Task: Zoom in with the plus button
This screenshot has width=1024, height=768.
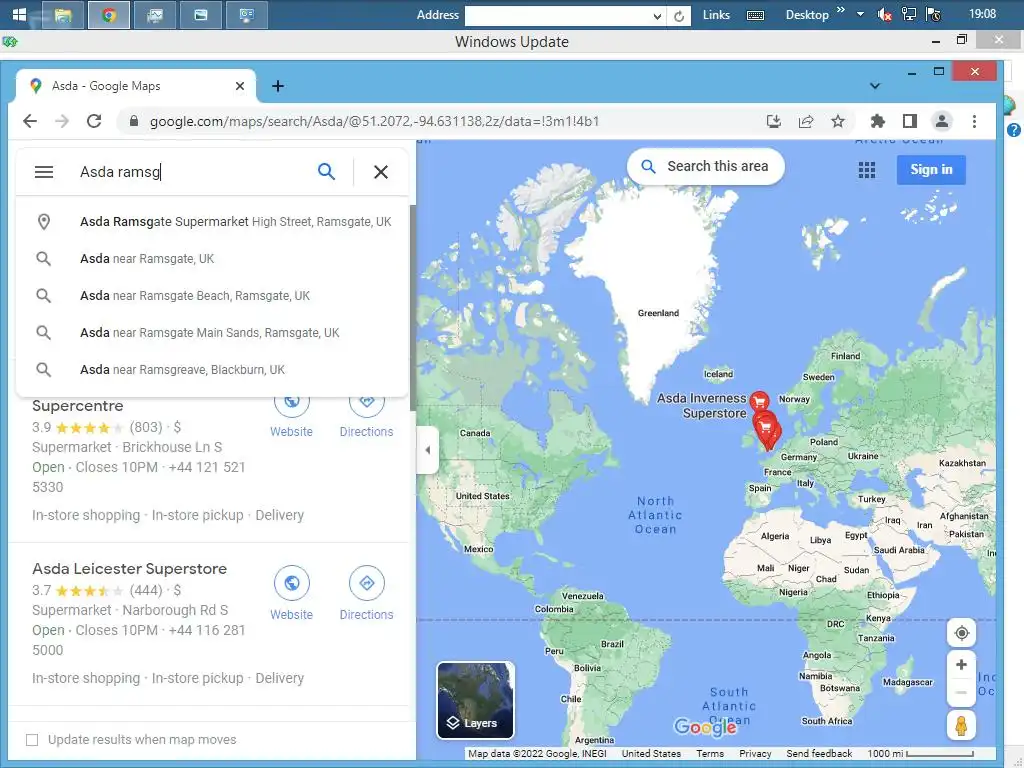Action: point(961,665)
